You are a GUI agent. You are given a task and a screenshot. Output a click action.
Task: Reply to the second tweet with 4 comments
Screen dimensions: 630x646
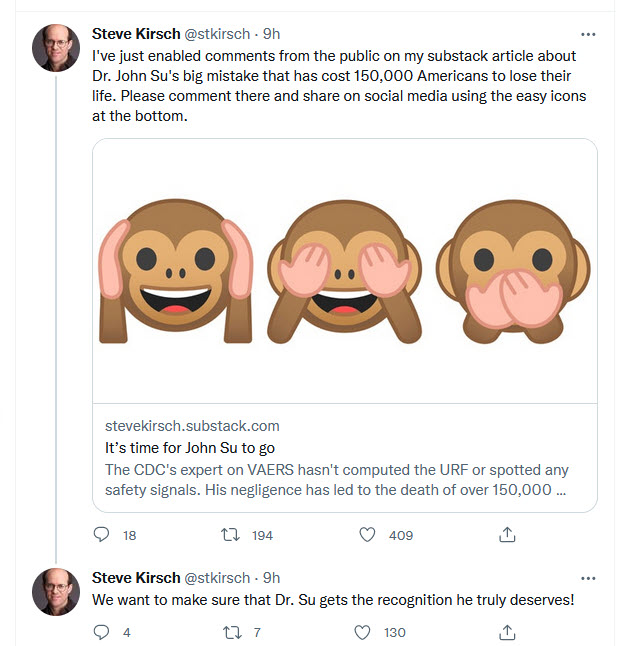click(101, 632)
